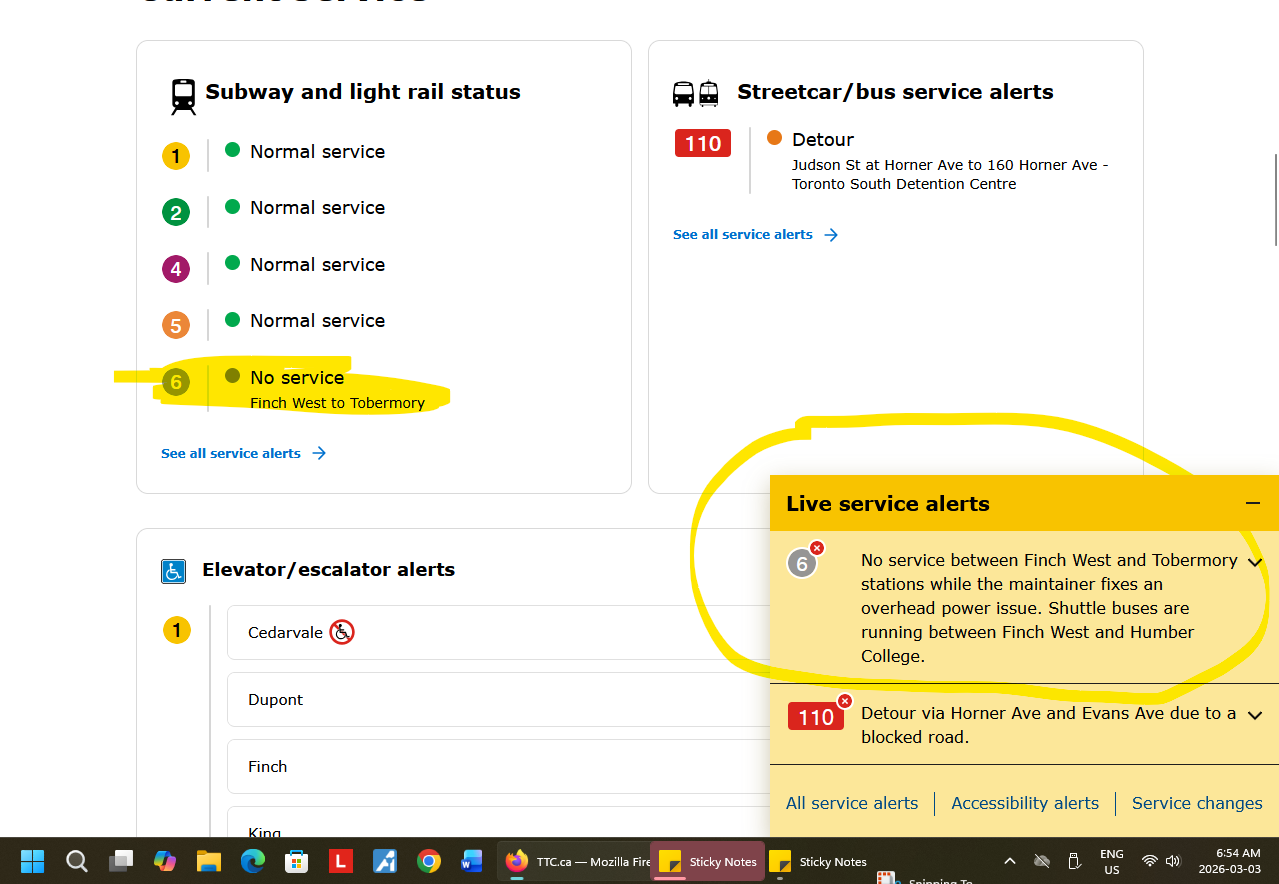
Task: Click the Line 1 yellow badge under Subway status
Action: [x=176, y=156]
